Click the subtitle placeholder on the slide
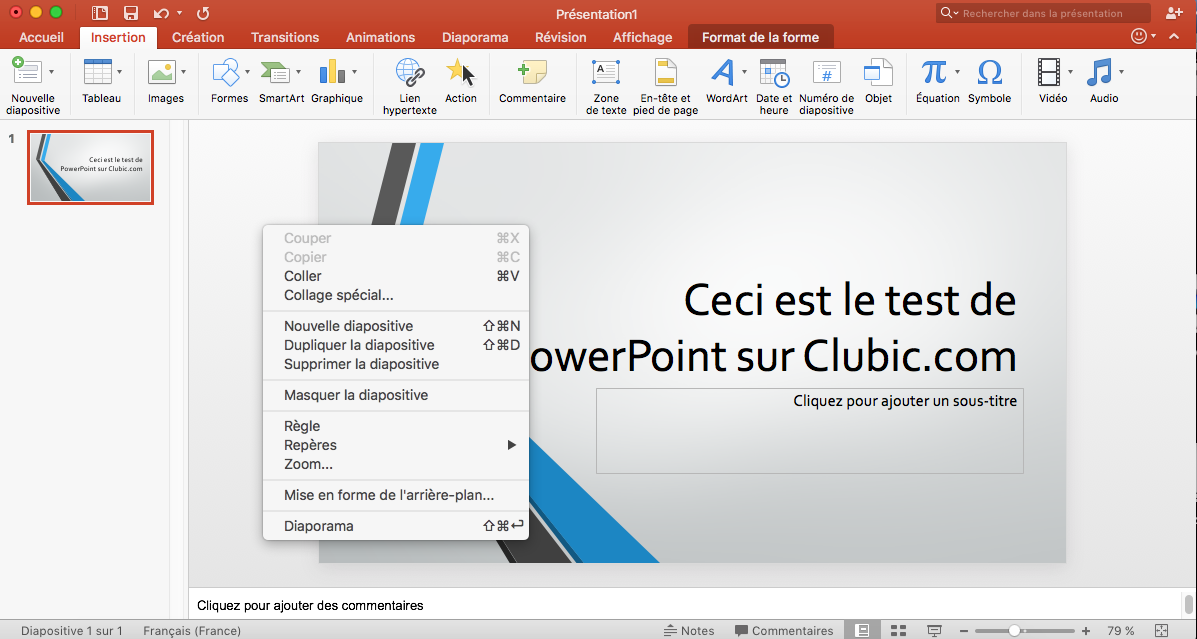The width and height of the screenshot is (1197, 639). click(x=810, y=431)
